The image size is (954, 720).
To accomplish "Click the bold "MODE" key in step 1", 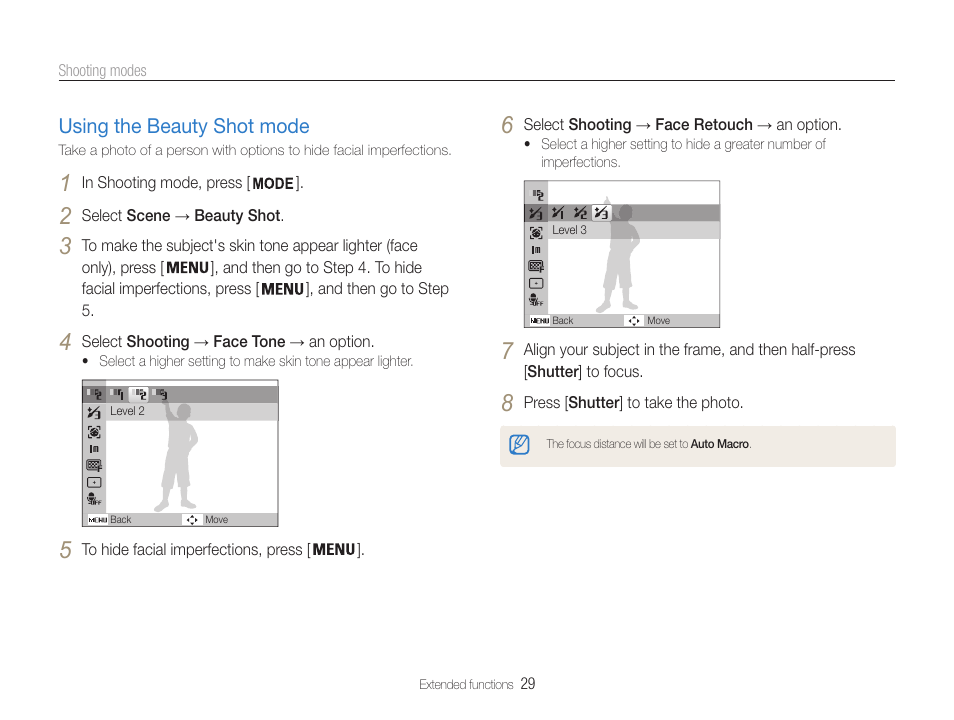I will [273, 183].
